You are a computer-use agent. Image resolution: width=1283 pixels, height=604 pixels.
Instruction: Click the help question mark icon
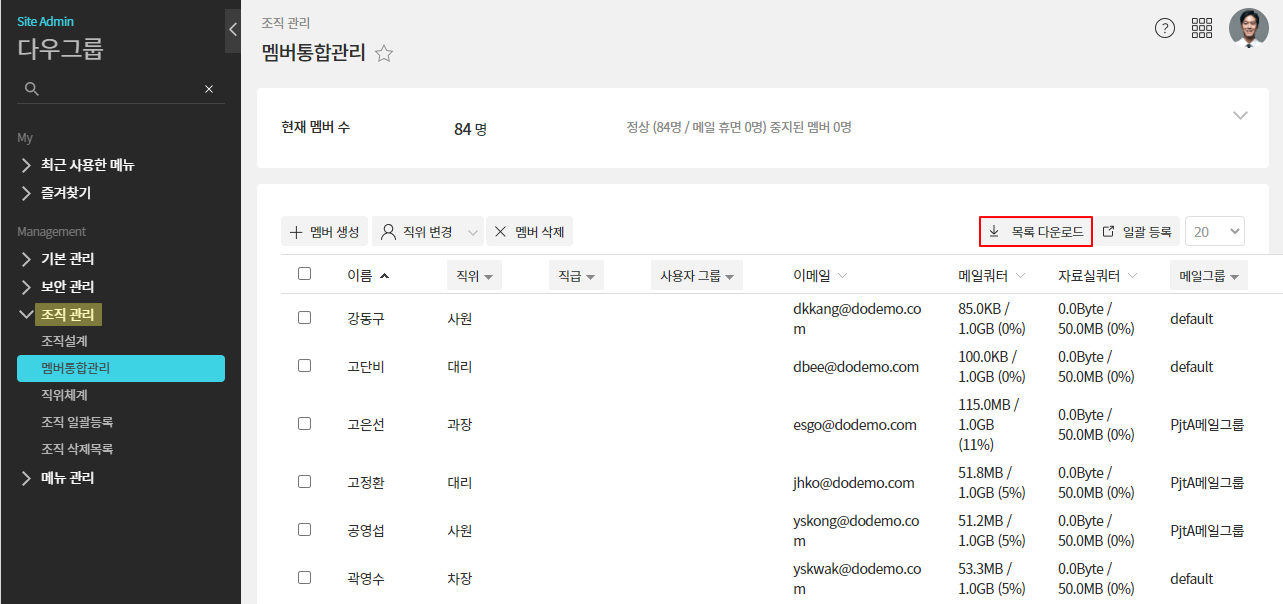coord(1165,28)
